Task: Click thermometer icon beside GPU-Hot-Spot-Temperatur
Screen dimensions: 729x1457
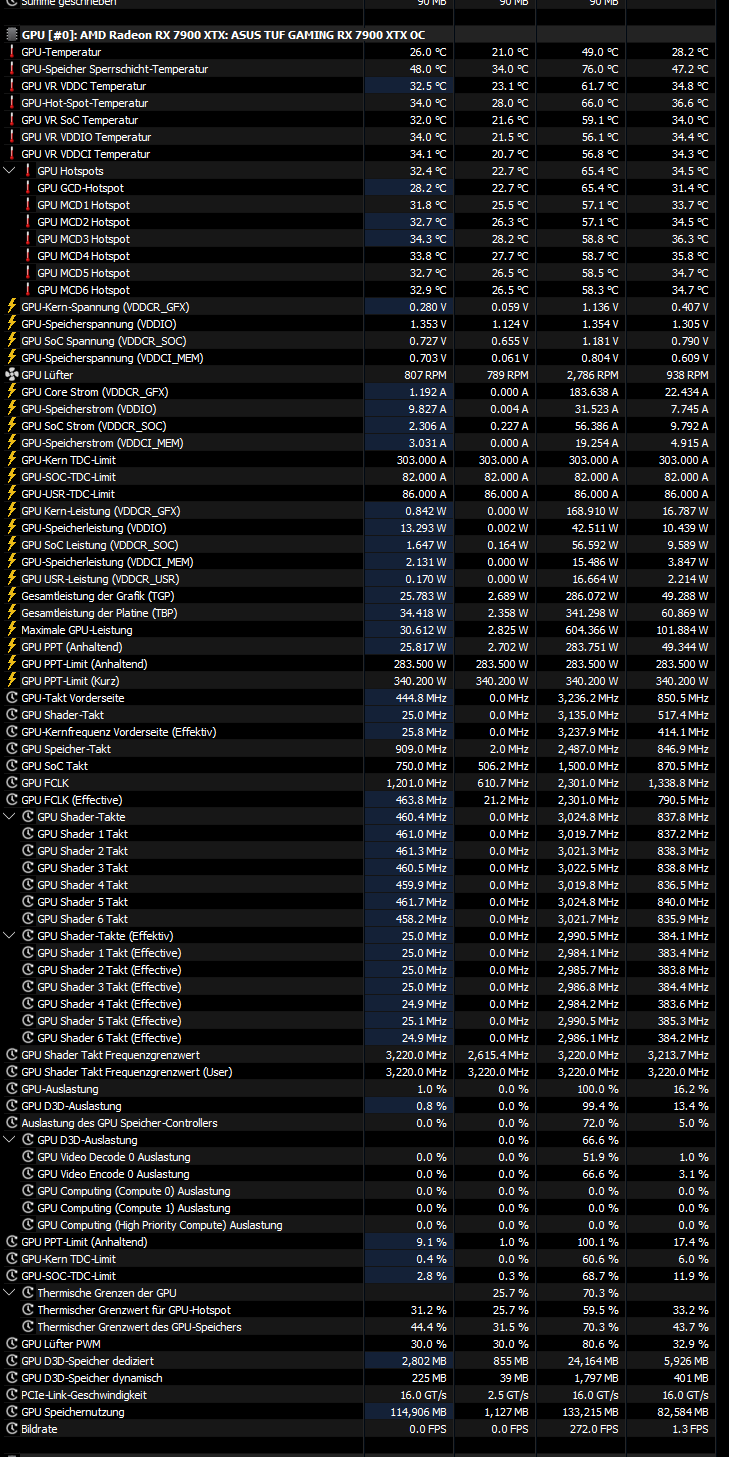Action: [11, 102]
